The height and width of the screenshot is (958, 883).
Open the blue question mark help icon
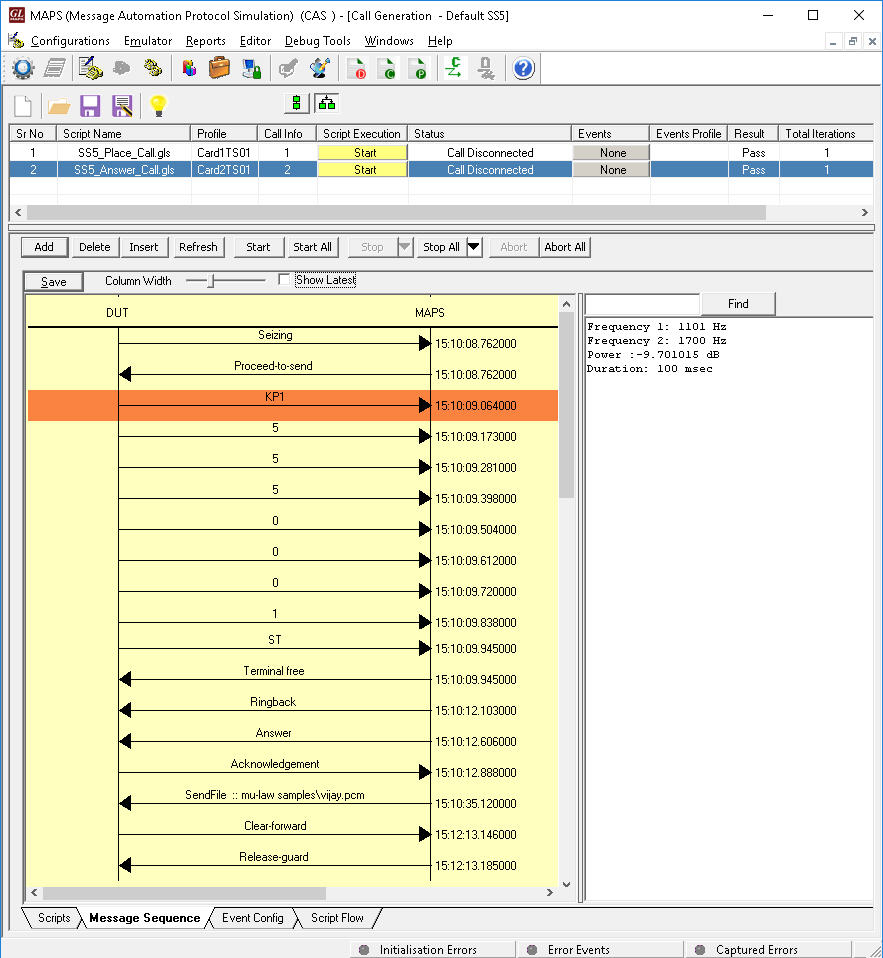[524, 68]
